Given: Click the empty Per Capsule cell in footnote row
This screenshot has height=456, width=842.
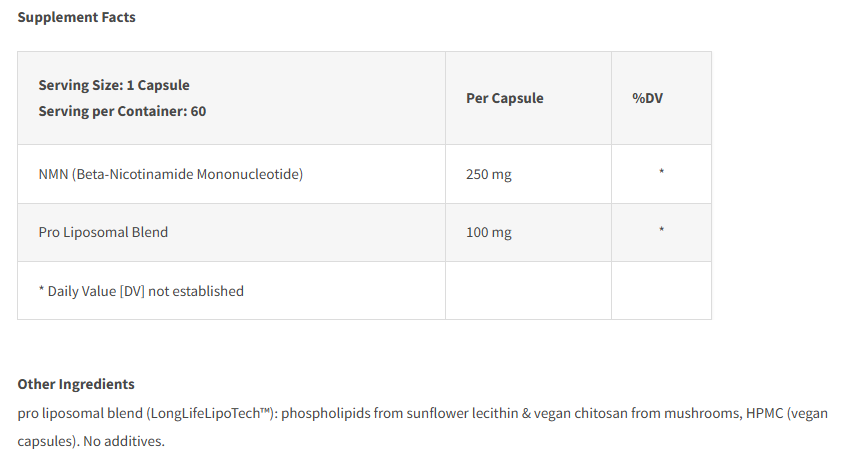Looking at the screenshot, I should (528, 291).
